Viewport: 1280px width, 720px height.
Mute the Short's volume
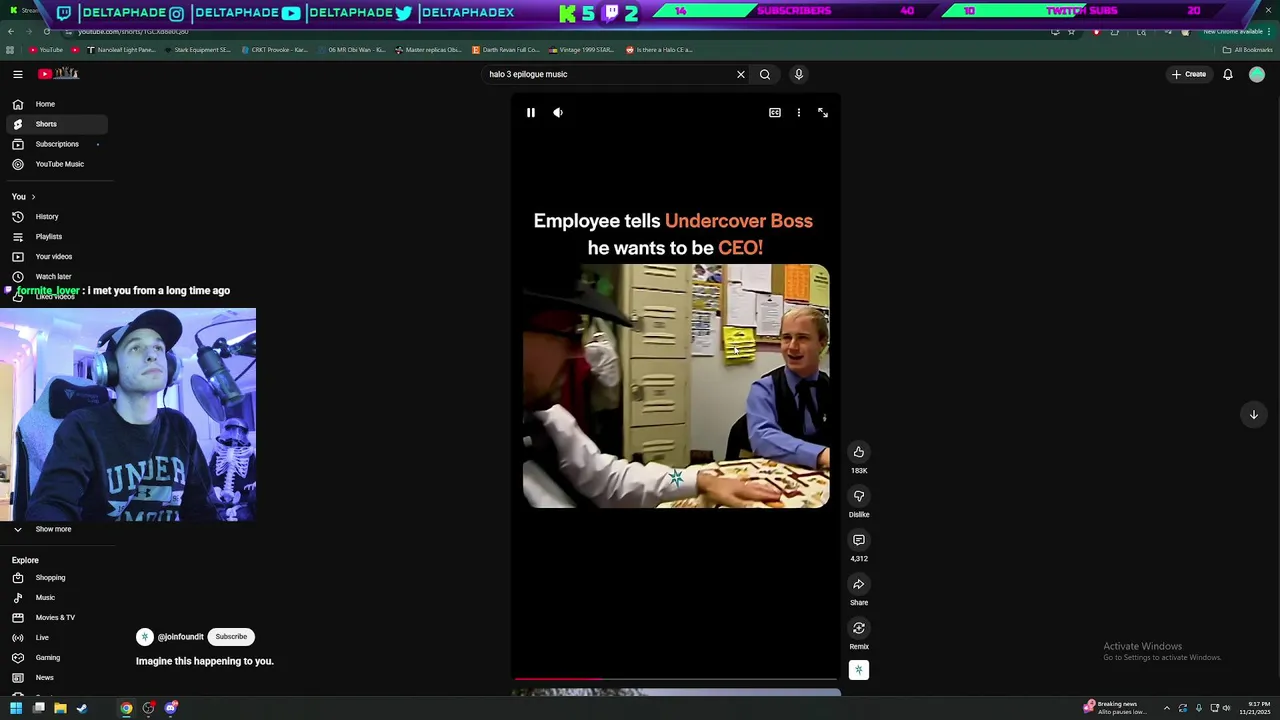click(x=558, y=113)
